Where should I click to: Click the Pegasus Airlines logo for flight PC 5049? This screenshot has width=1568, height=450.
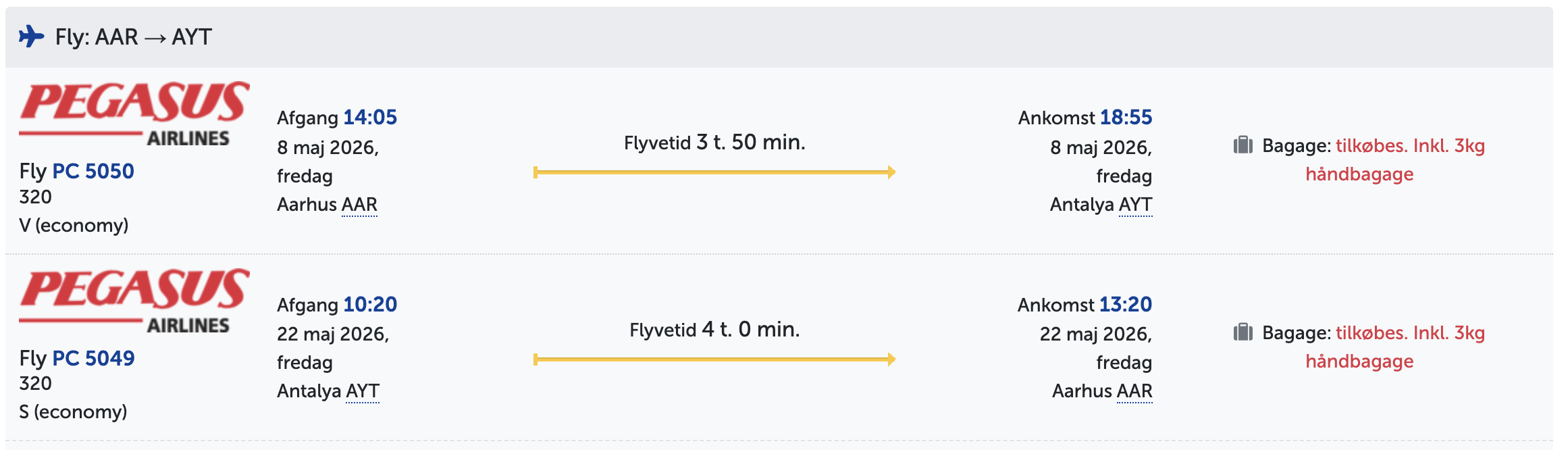134,301
